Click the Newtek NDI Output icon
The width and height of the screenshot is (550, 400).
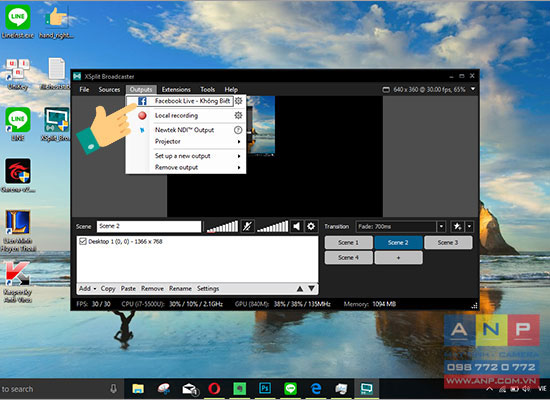(x=142, y=130)
